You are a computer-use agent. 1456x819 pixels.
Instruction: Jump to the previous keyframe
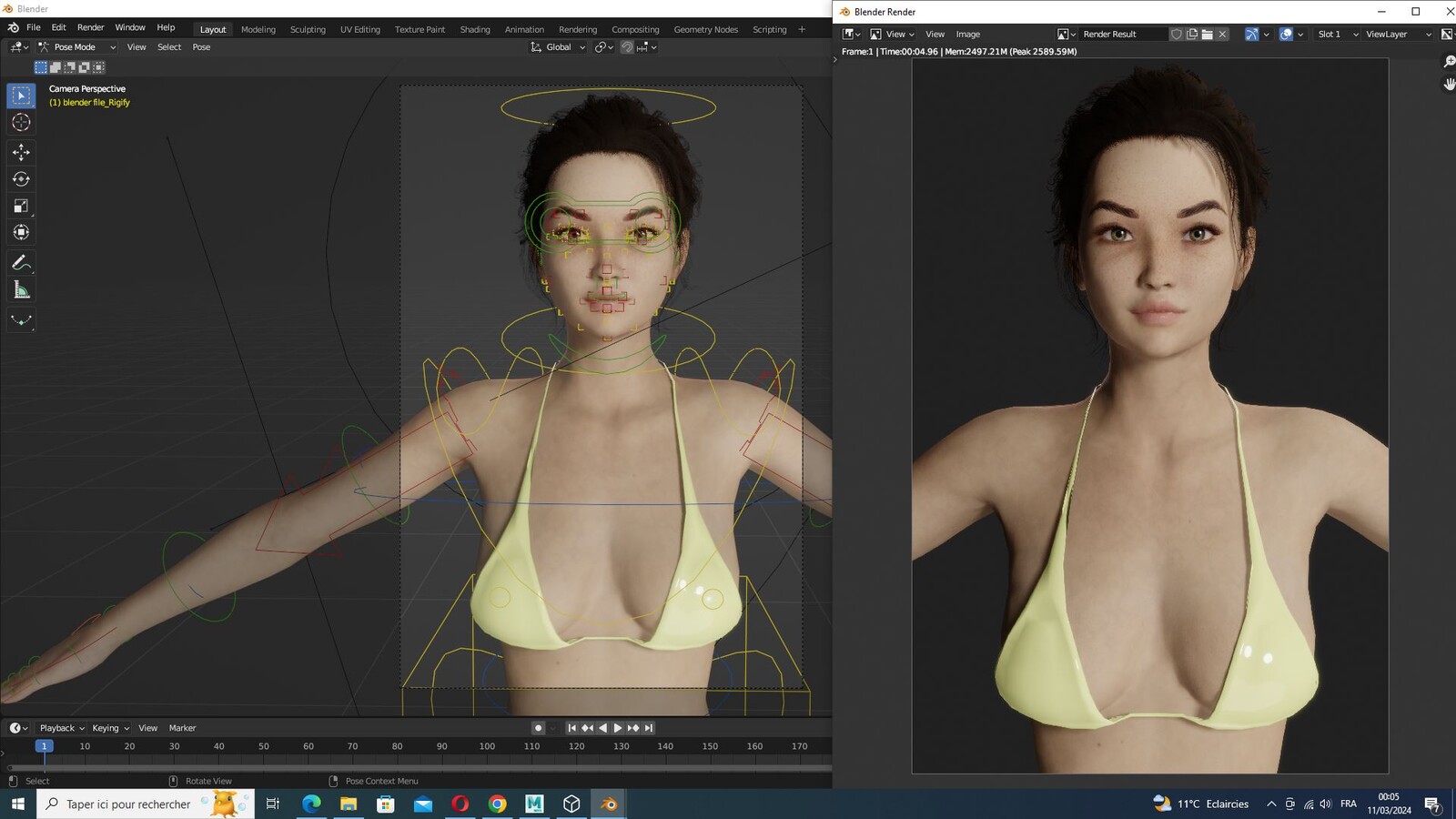587,728
